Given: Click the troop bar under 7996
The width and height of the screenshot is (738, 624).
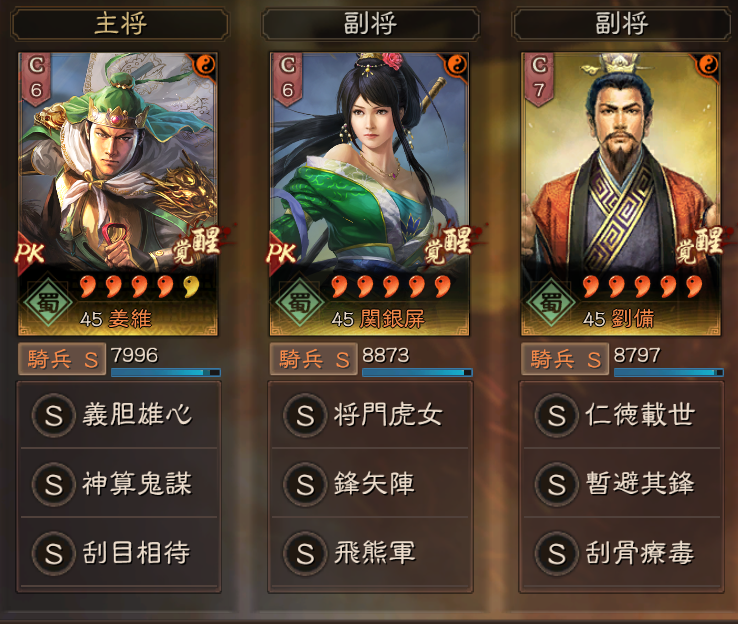Looking at the screenshot, I should pos(166,372).
